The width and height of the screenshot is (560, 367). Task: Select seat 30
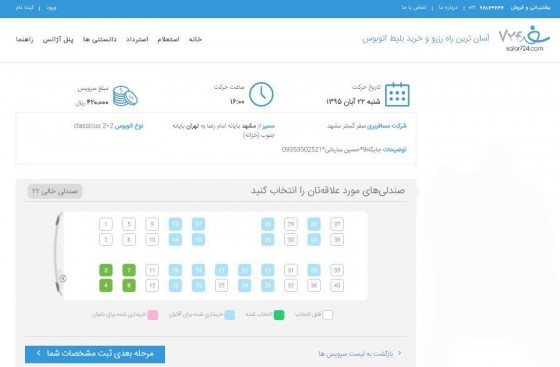click(x=291, y=240)
